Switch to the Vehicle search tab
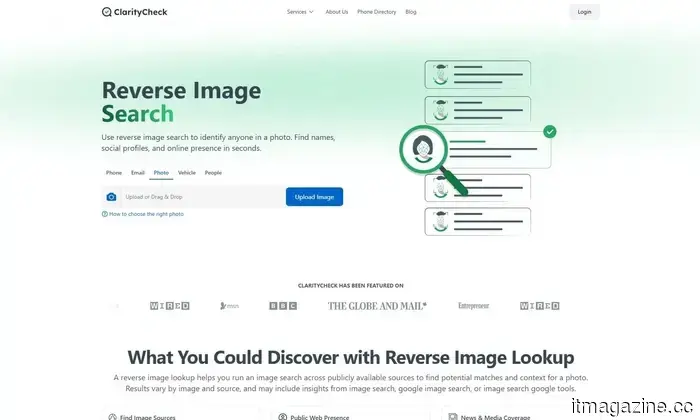700x420 pixels. click(x=187, y=173)
